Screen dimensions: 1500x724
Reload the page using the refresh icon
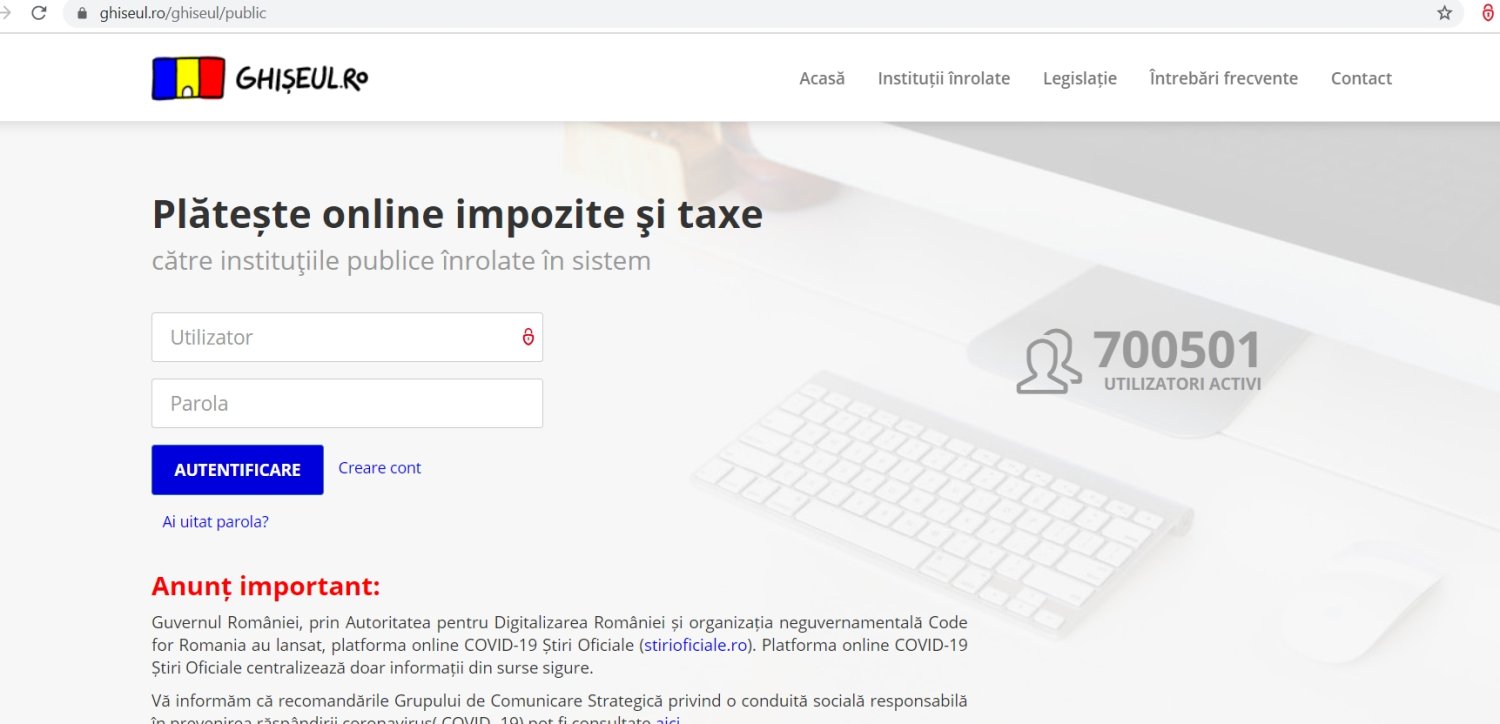(39, 13)
